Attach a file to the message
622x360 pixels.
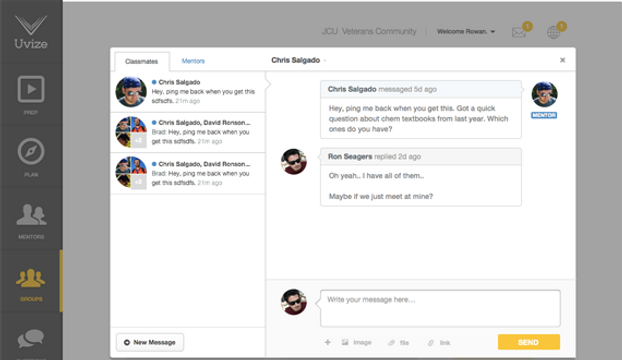[x=398, y=343]
